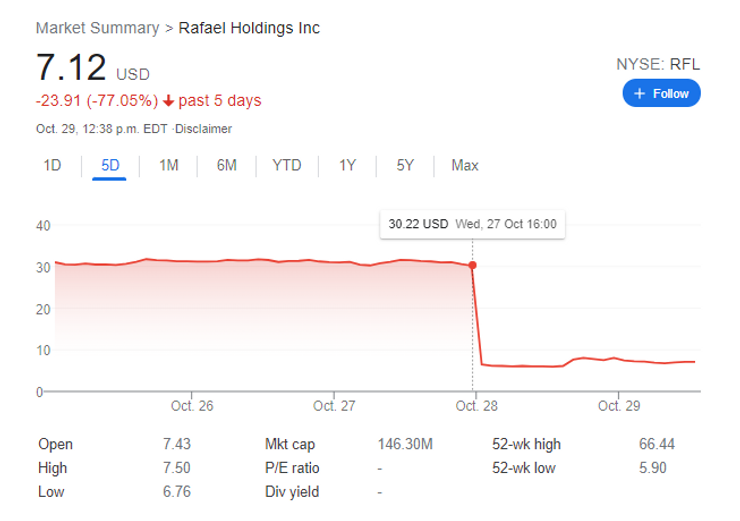
Task: Click the red down arrow price change icon
Action: click(x=169, y=101)
